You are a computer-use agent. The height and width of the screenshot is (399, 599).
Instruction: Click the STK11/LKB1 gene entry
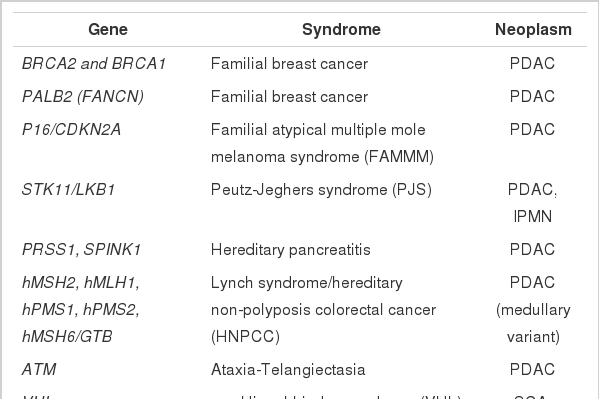68,190
